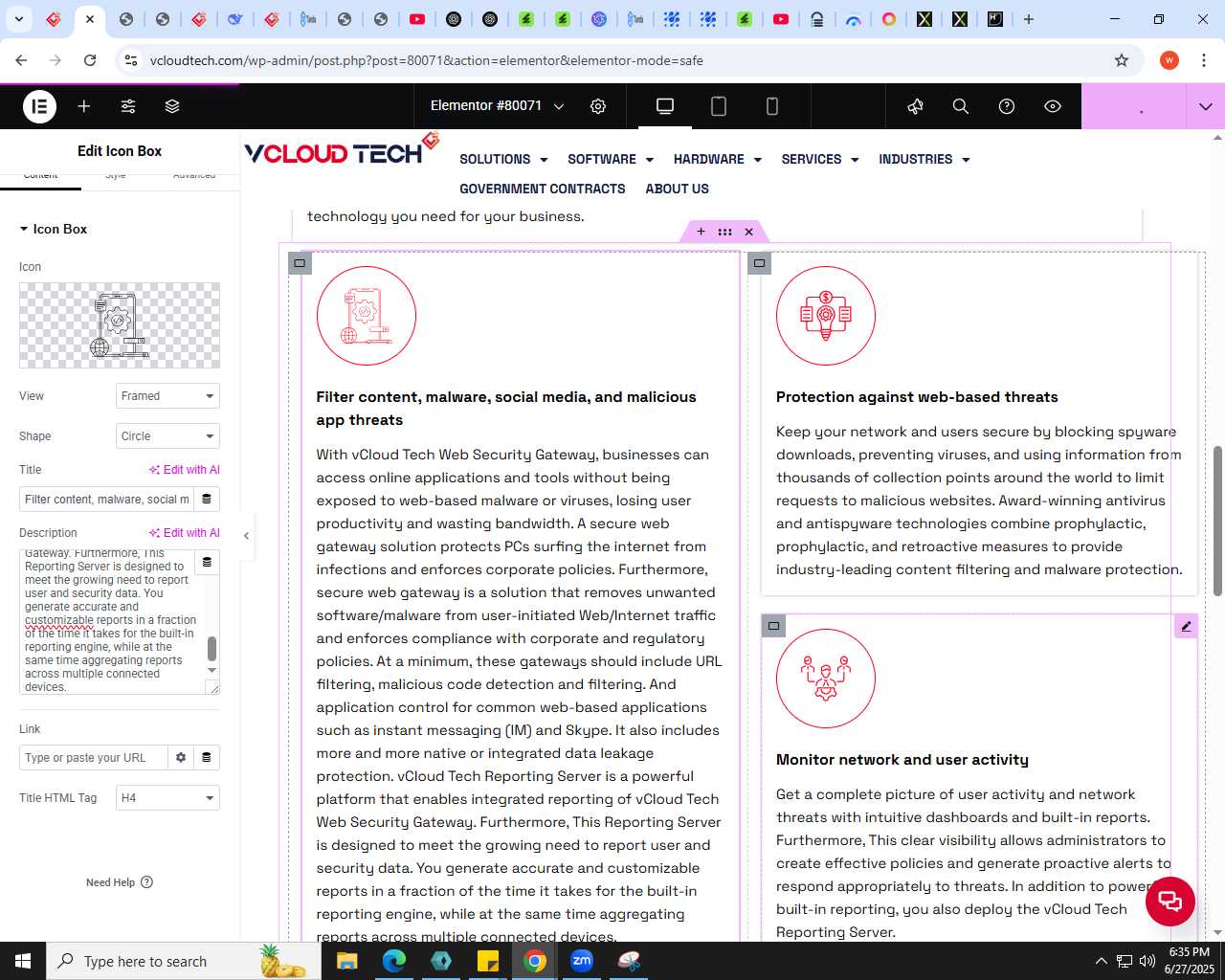Viewport: 1225px width, 980px height.
Task: Select the left column handle icon
Action: tap(300, 263)
